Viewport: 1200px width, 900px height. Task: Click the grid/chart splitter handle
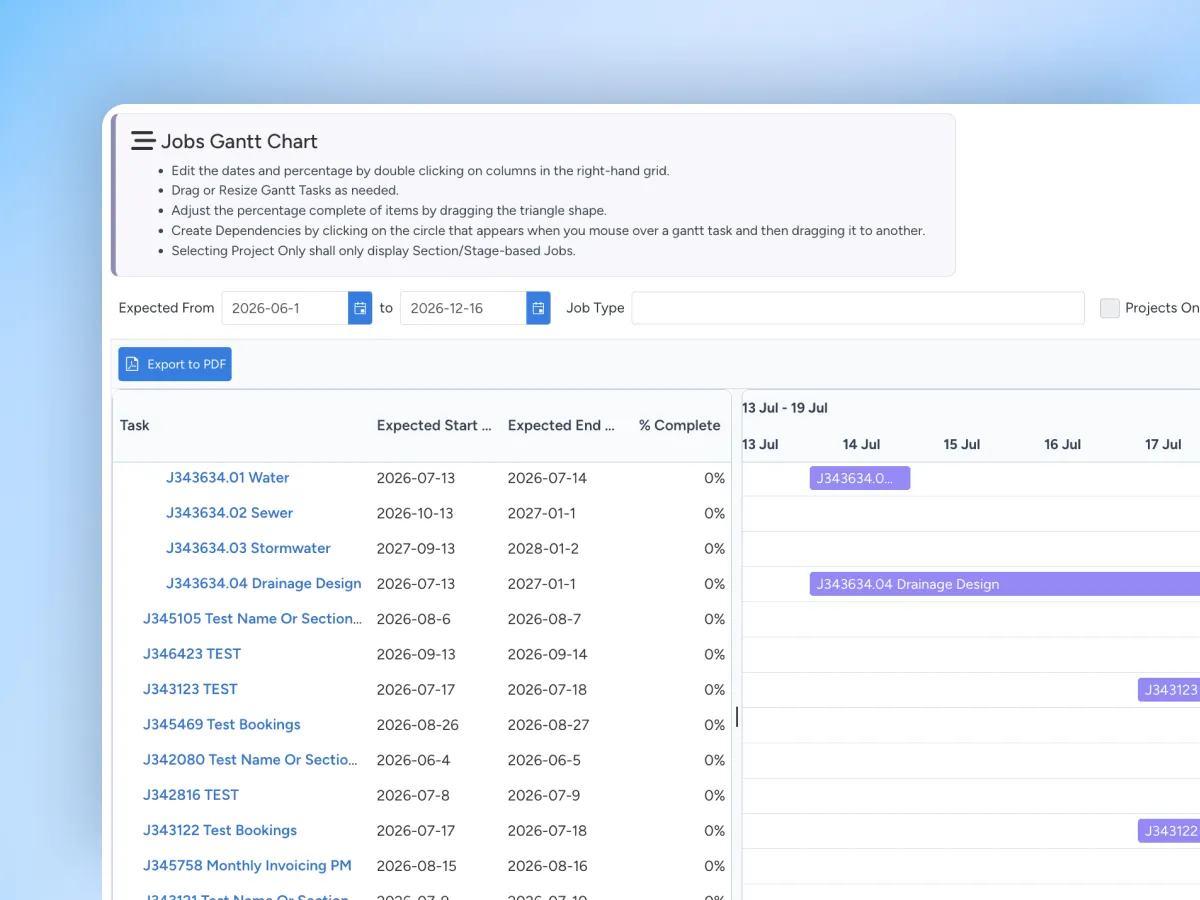point(737,717)
